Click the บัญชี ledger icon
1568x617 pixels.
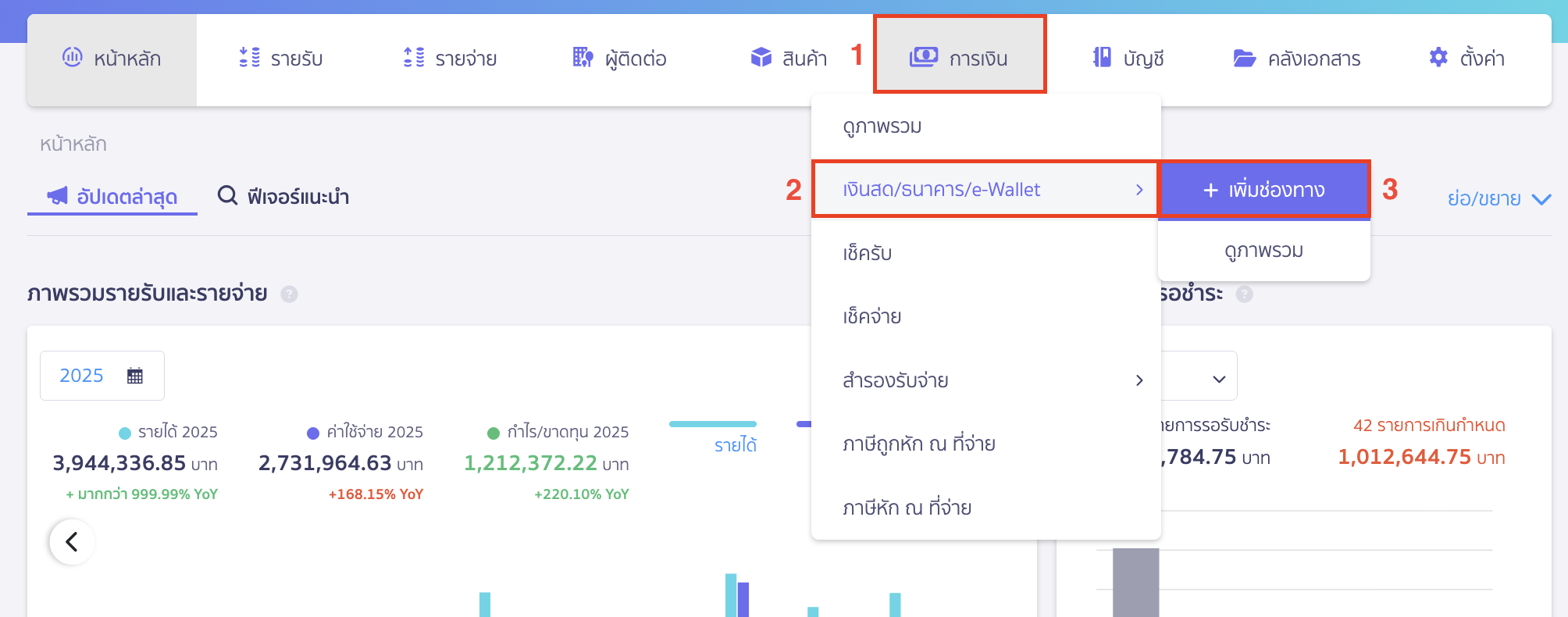1102,57
